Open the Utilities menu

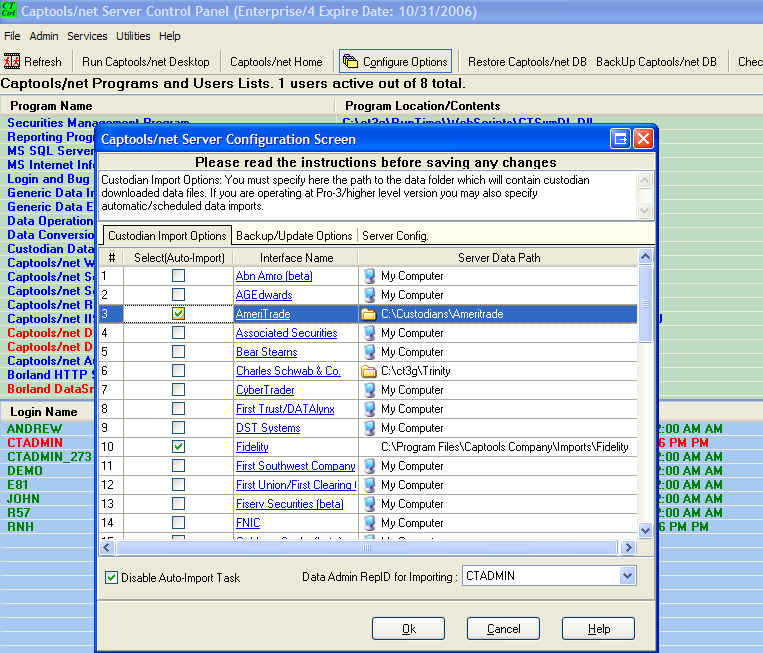(133, 36)
